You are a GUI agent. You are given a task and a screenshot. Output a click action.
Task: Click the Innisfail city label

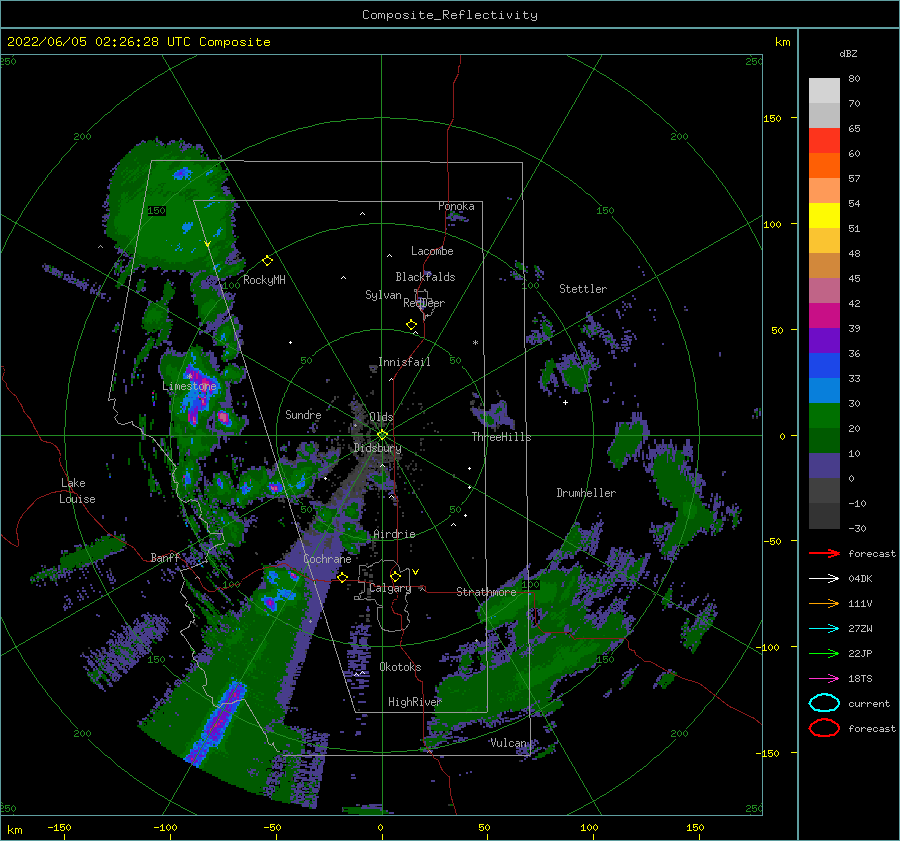(404, 362)
